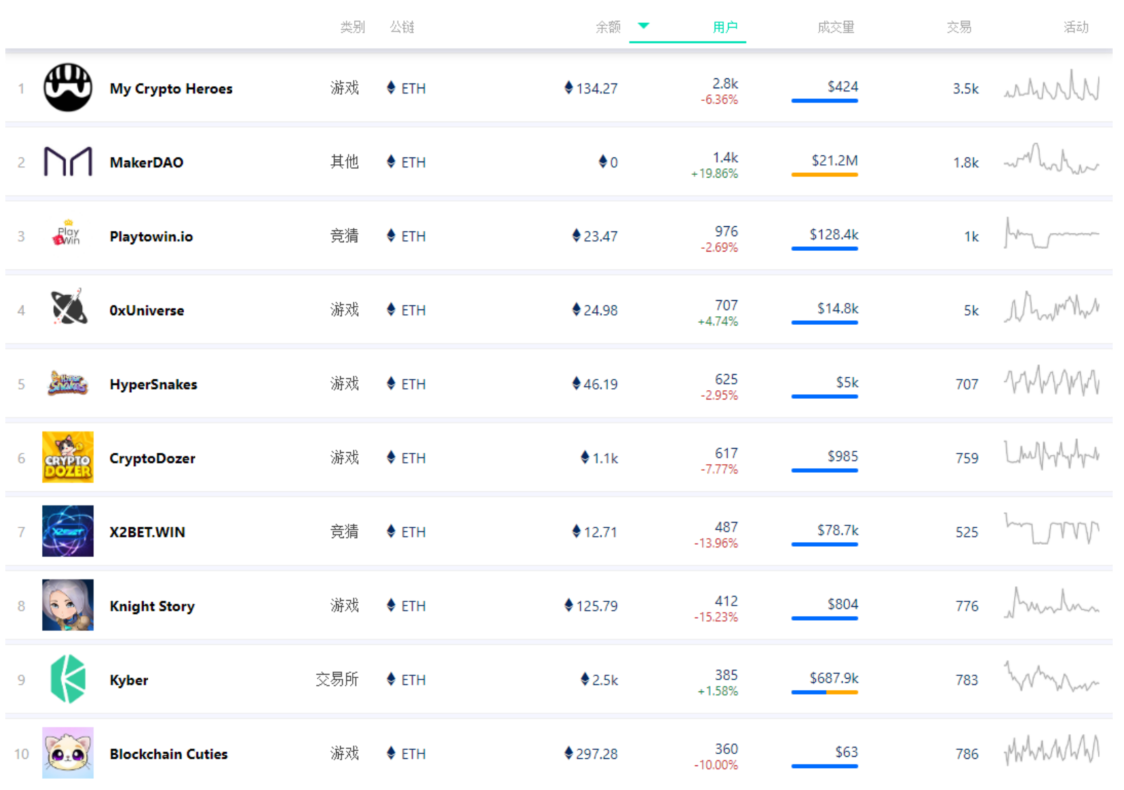
Task: Click the CryptoDozer logo icon
Action: click(x=67, y=457)
